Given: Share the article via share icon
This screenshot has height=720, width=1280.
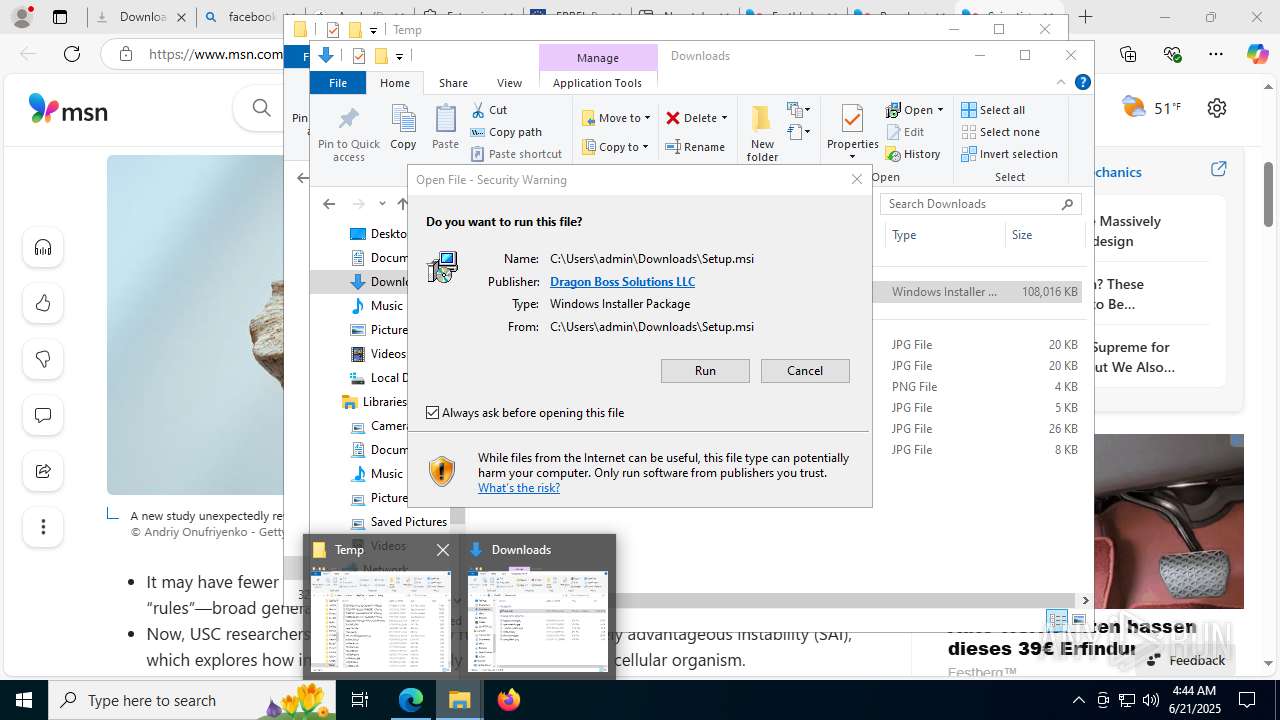Looking at the screenshot, I should point(43,472).
